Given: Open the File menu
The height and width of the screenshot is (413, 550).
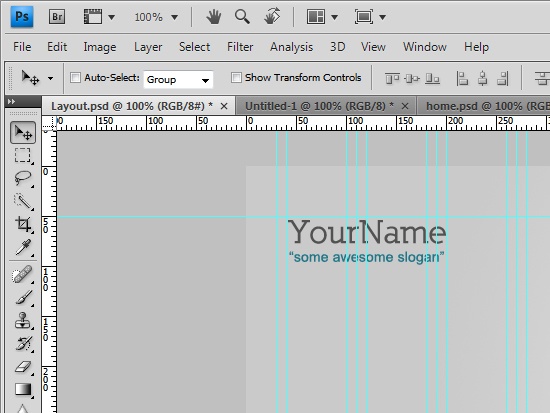Looking at the screenshot, I should tap(22, 47).
